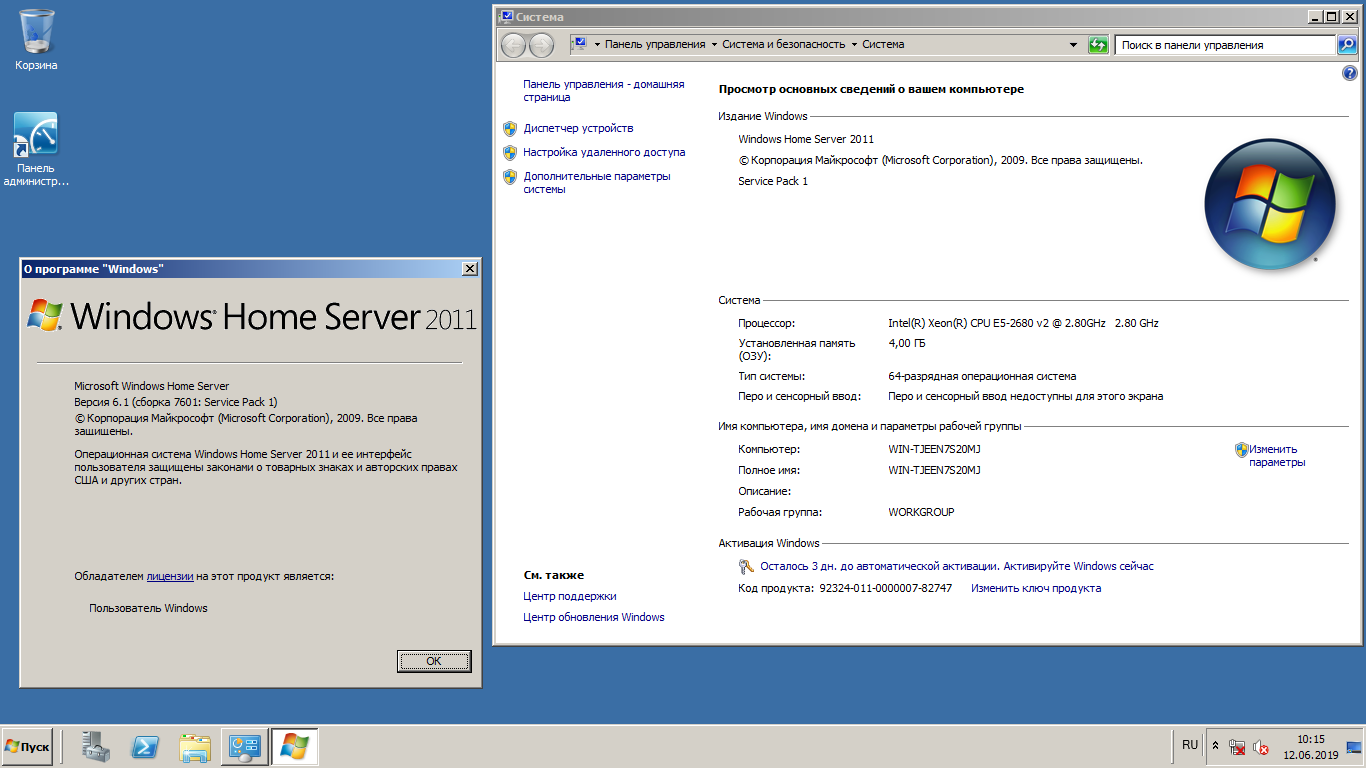Switch to the Control Panel taskbar window
Screen dimensions: 1366x768
click(x=245, y=747)
